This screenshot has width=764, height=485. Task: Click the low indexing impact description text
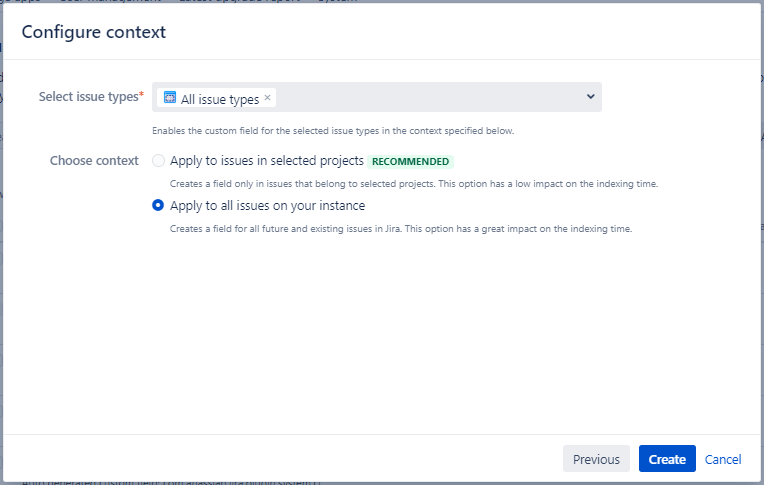(x=412, y=184)
